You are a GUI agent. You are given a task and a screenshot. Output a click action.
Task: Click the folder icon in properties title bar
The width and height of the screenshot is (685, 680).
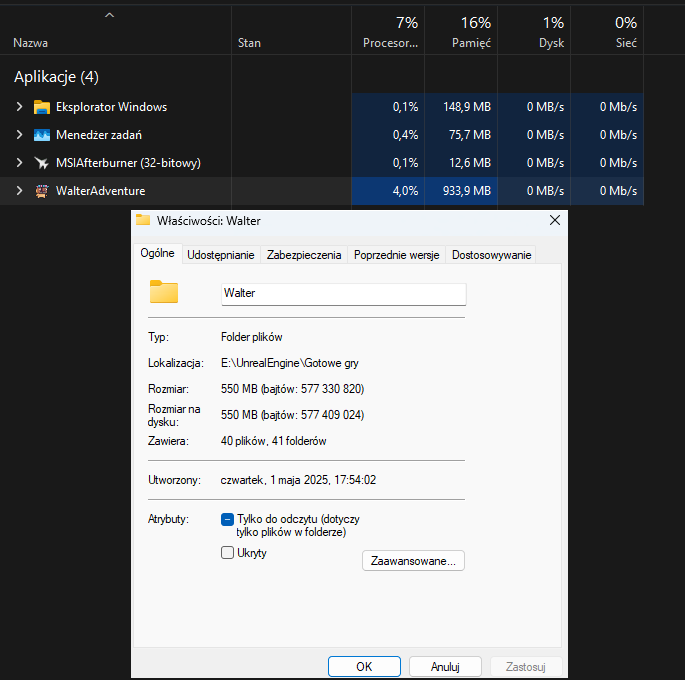(143, 220)
